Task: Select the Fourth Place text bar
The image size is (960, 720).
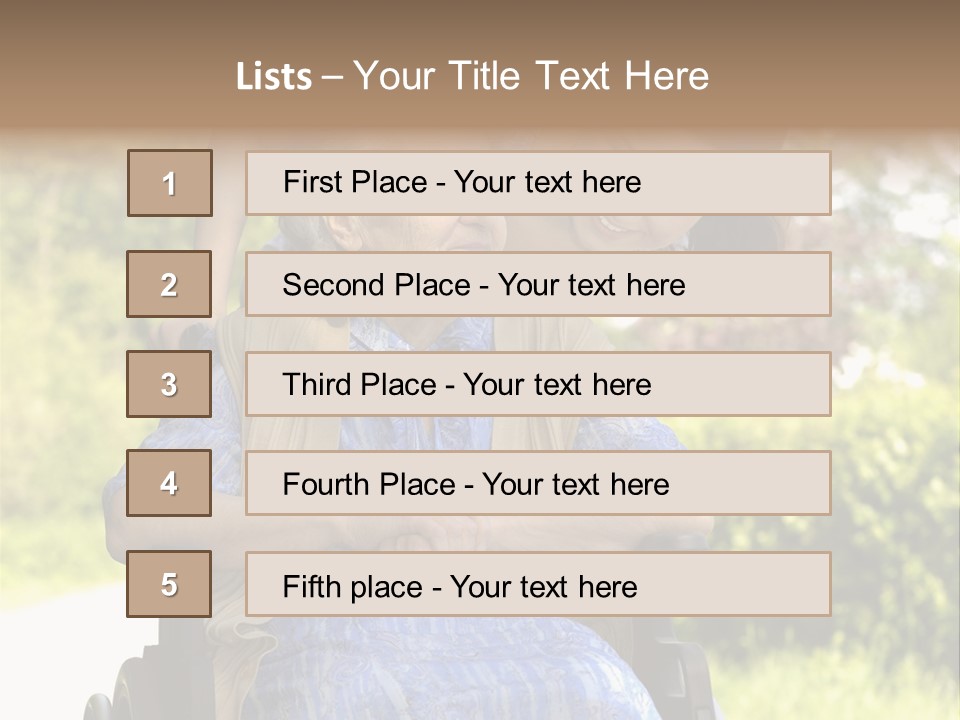Action: coord(538,483)
